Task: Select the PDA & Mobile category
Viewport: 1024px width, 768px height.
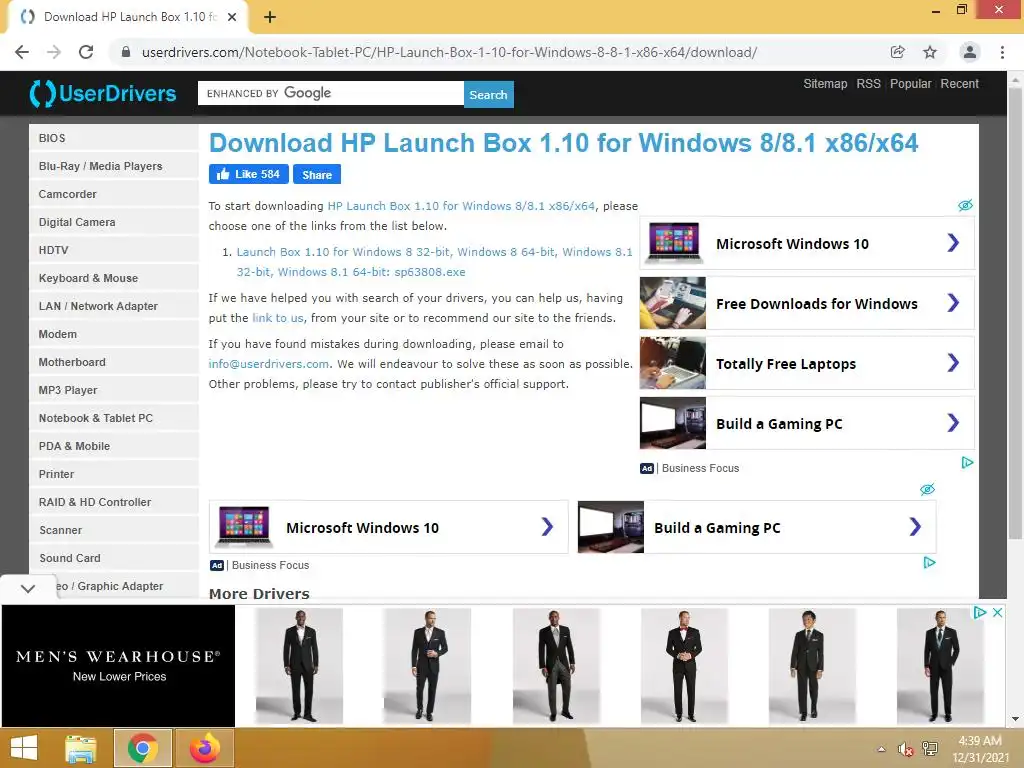Action: coord(114,447)
